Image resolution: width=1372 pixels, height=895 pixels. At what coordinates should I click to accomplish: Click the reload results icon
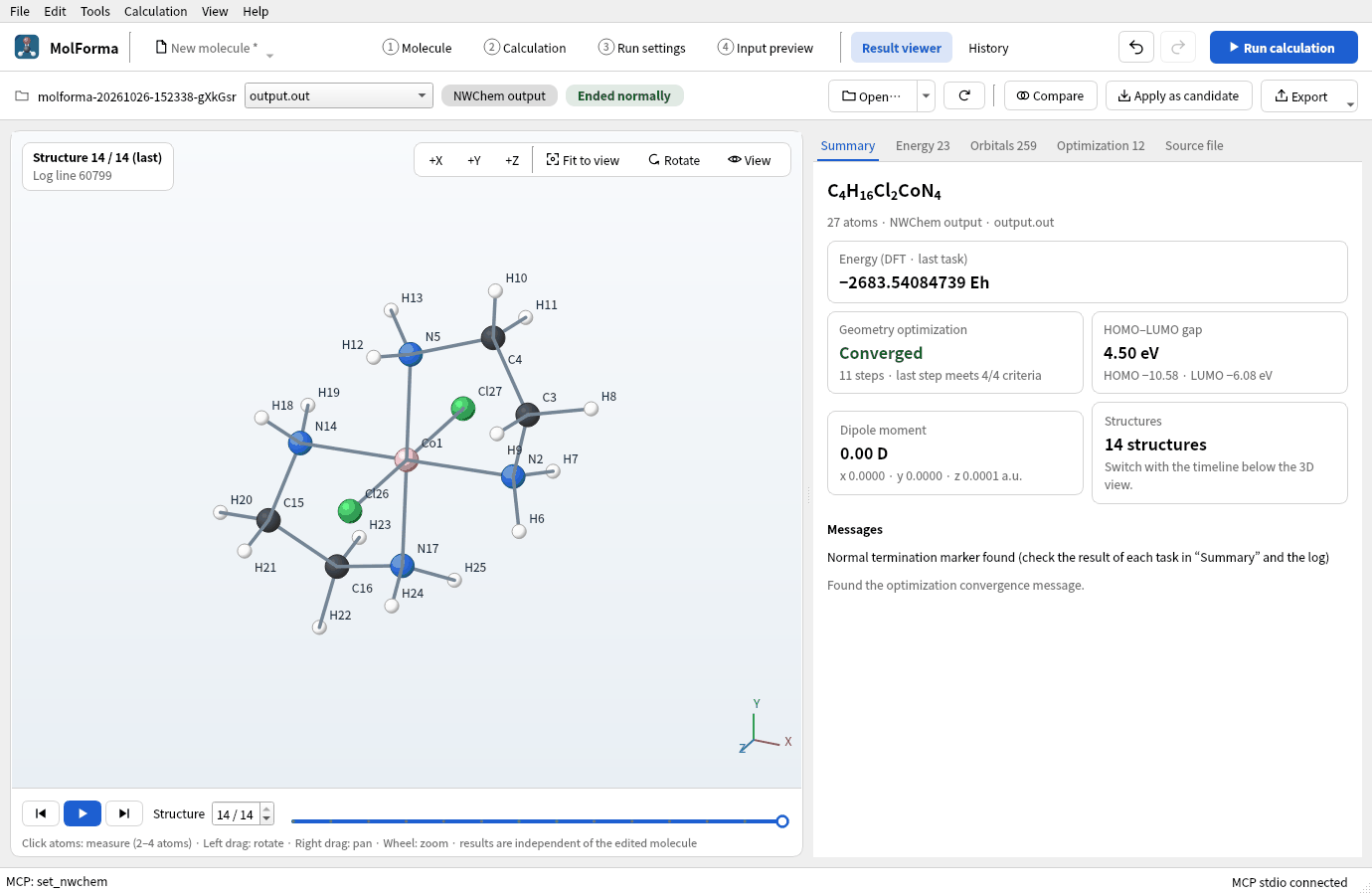click(964, 95)
